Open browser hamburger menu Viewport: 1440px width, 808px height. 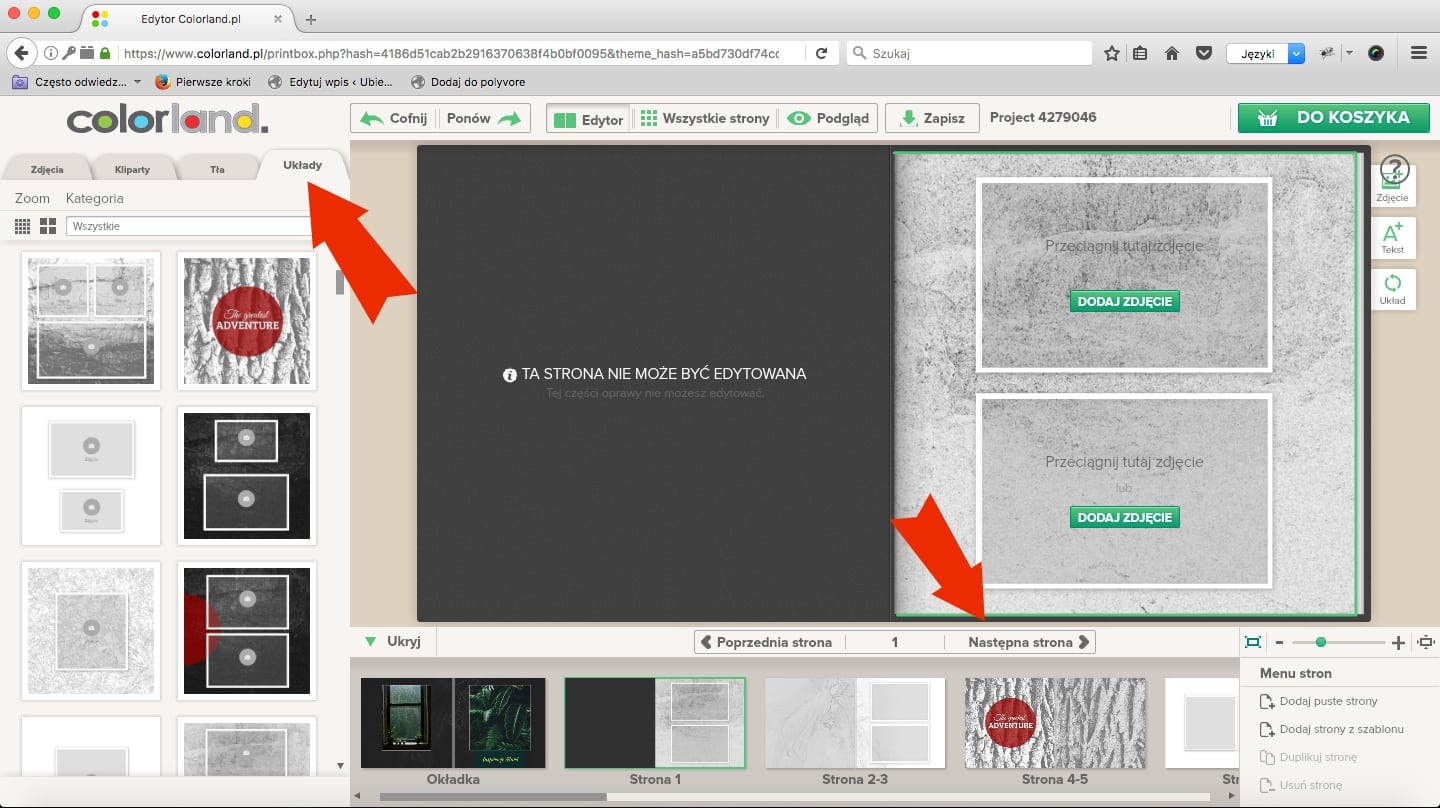point(1419,53)
